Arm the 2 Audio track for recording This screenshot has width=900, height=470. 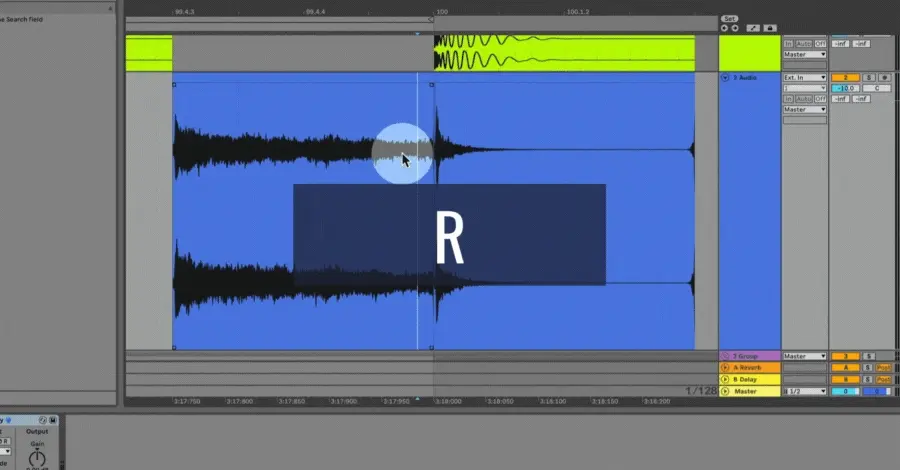[x=885, y=77]
